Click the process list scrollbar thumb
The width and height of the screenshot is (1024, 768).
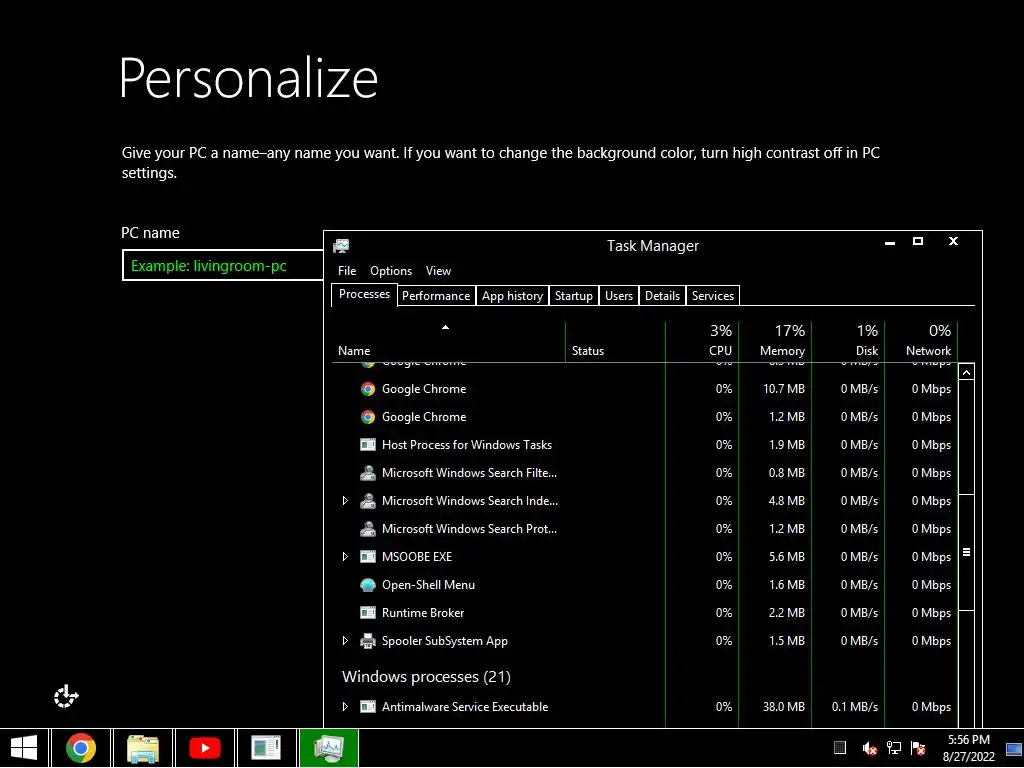click(967, 552)
